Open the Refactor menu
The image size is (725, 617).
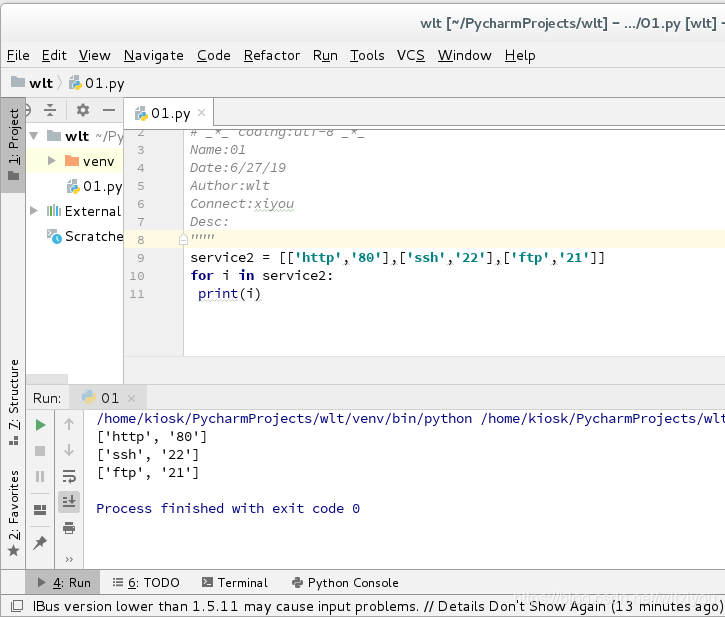click(x=272, y=56)
